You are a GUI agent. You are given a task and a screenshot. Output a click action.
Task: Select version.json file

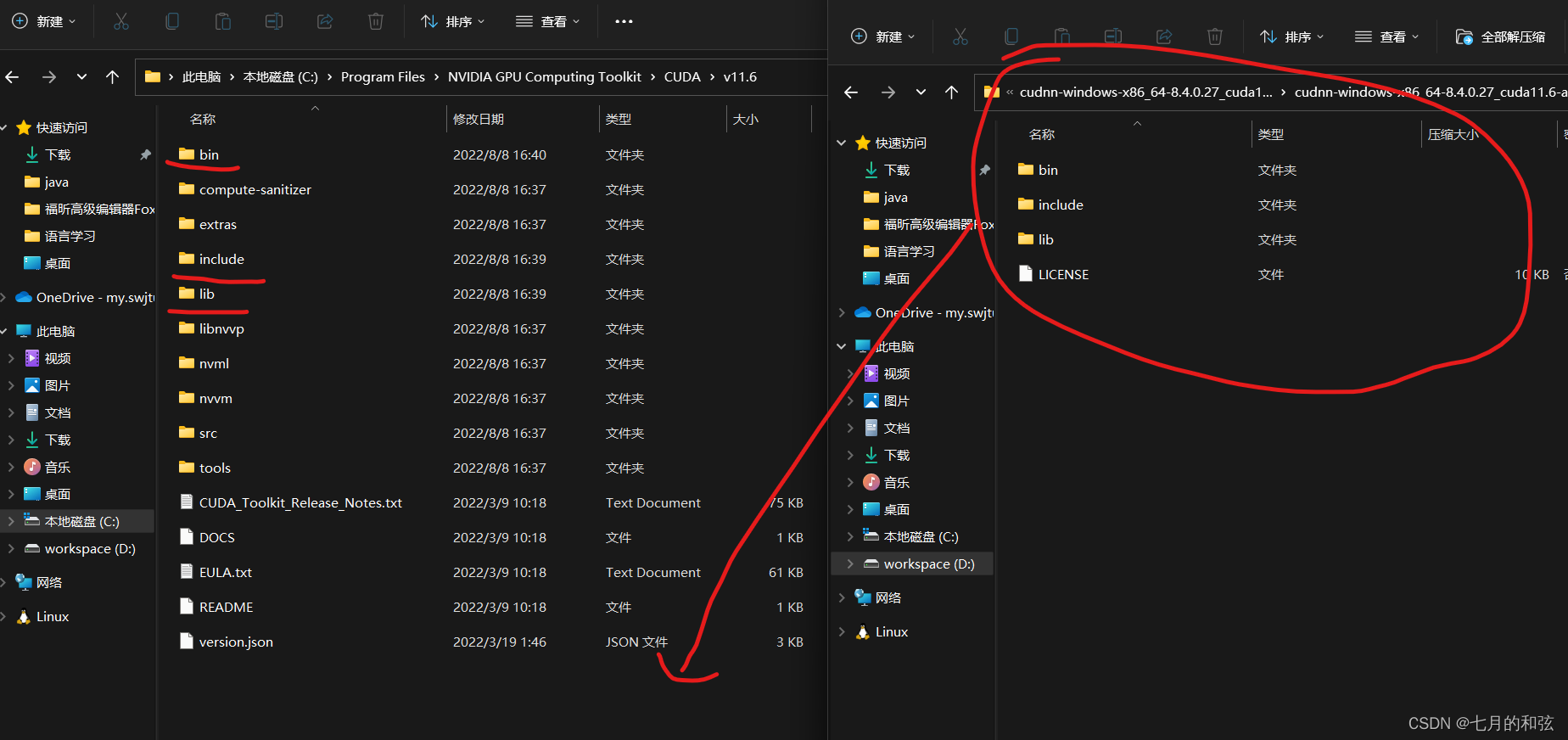(x=236, y=642)
